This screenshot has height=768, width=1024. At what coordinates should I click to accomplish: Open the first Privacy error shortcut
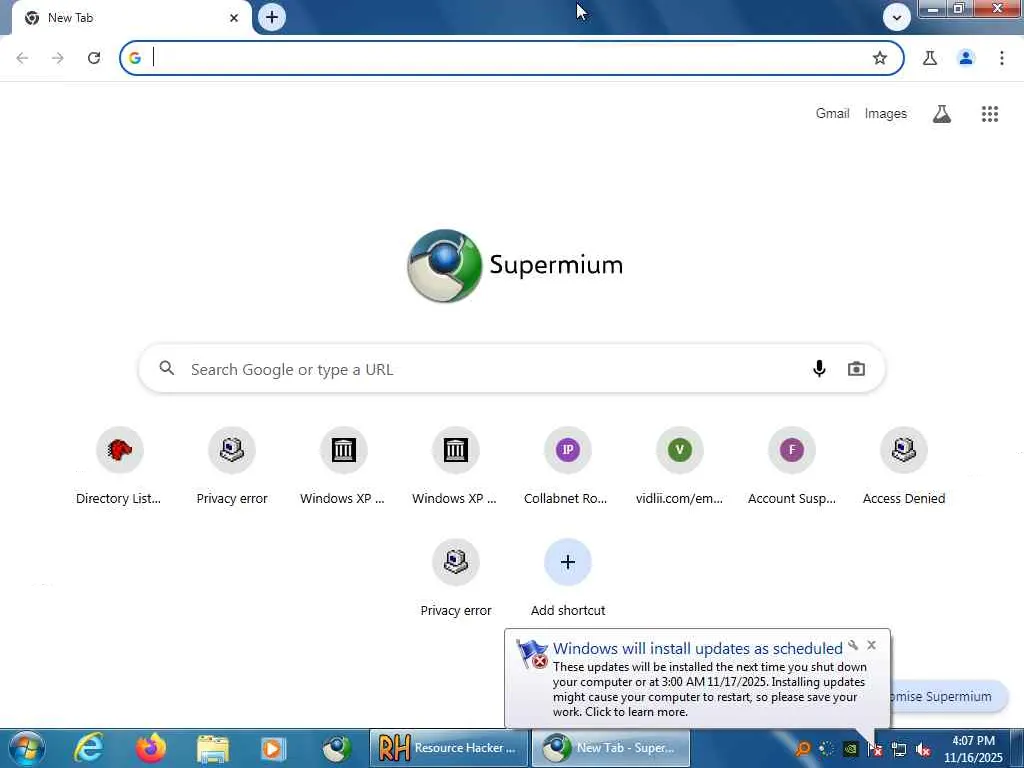pos(232,465)
